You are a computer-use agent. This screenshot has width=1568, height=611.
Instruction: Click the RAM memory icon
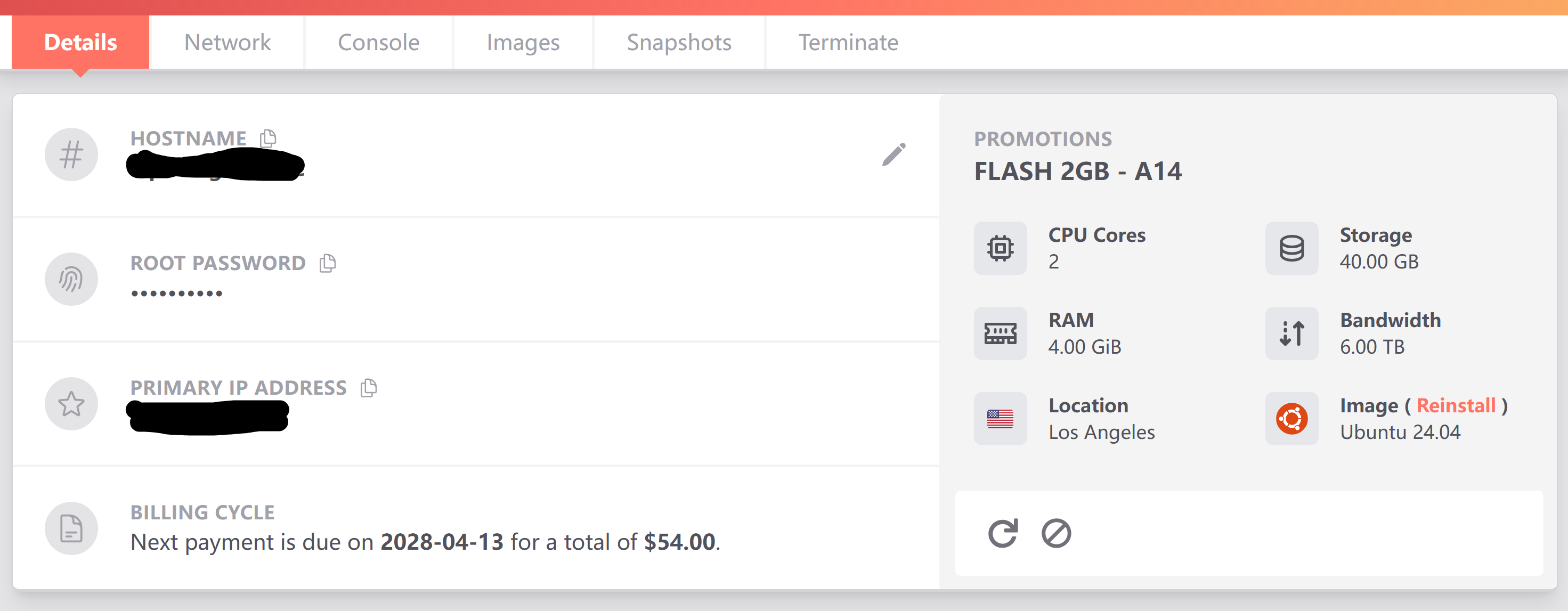coord(1000,333)
